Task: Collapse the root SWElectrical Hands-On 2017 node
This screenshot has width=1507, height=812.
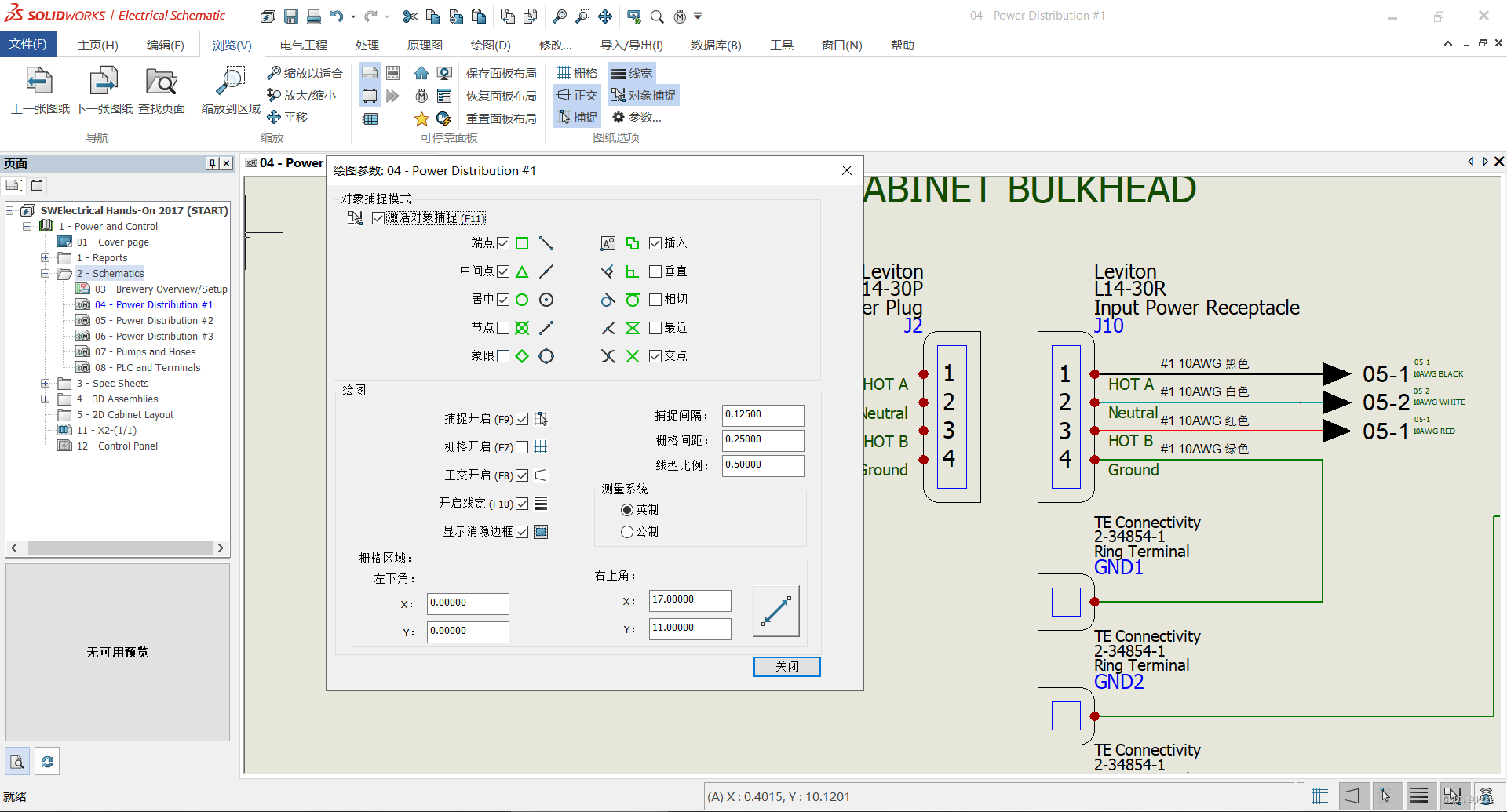Action: [x=10, y=210]
